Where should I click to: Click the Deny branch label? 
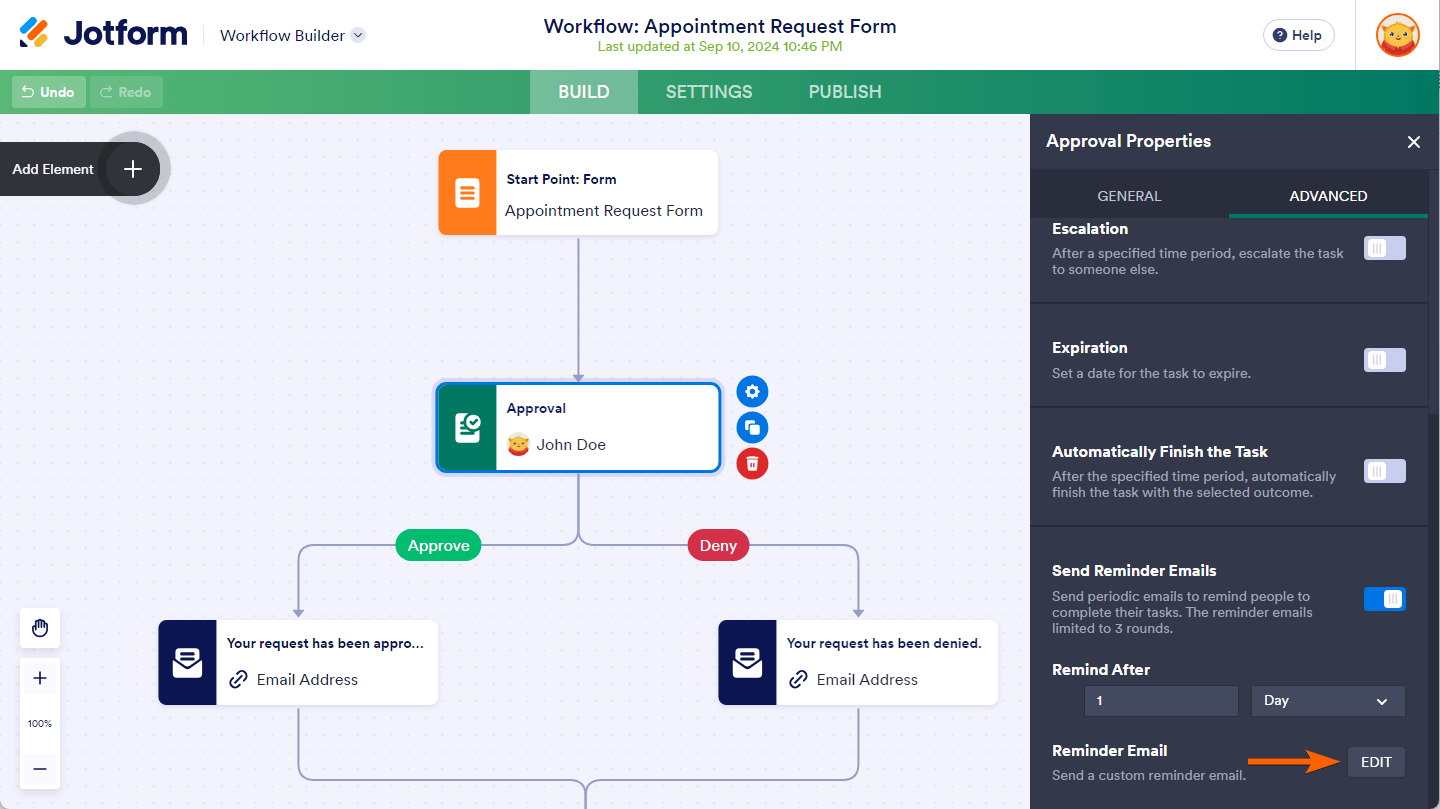(718, 546)
